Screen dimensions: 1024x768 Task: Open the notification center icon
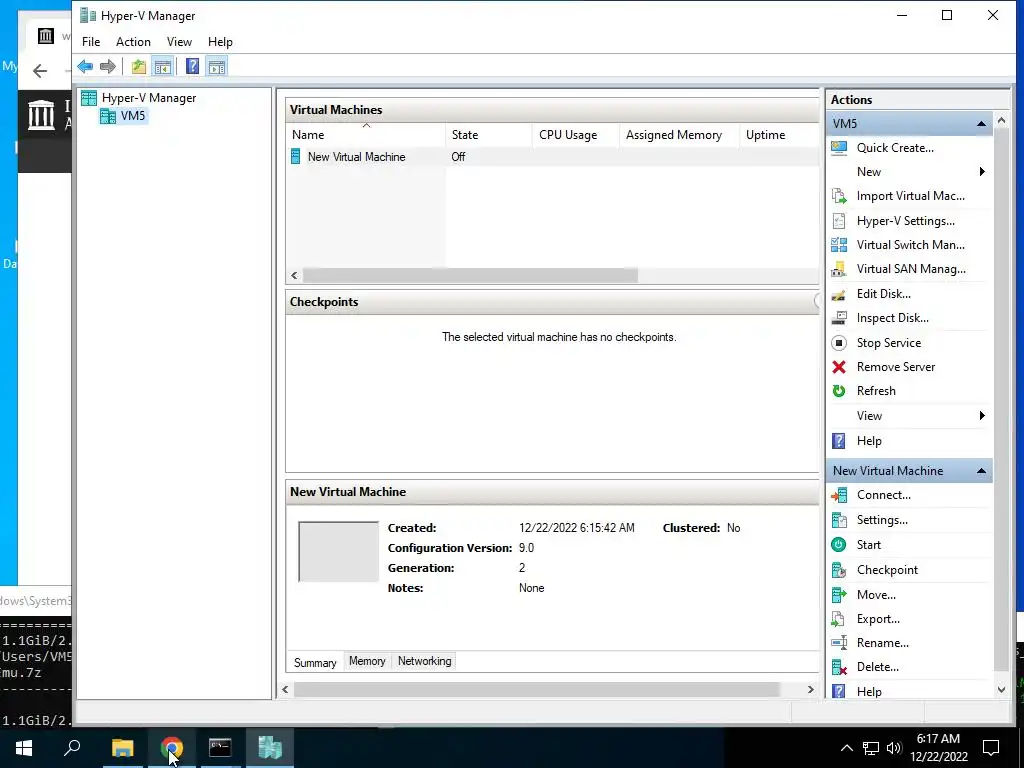pos(991,748)
